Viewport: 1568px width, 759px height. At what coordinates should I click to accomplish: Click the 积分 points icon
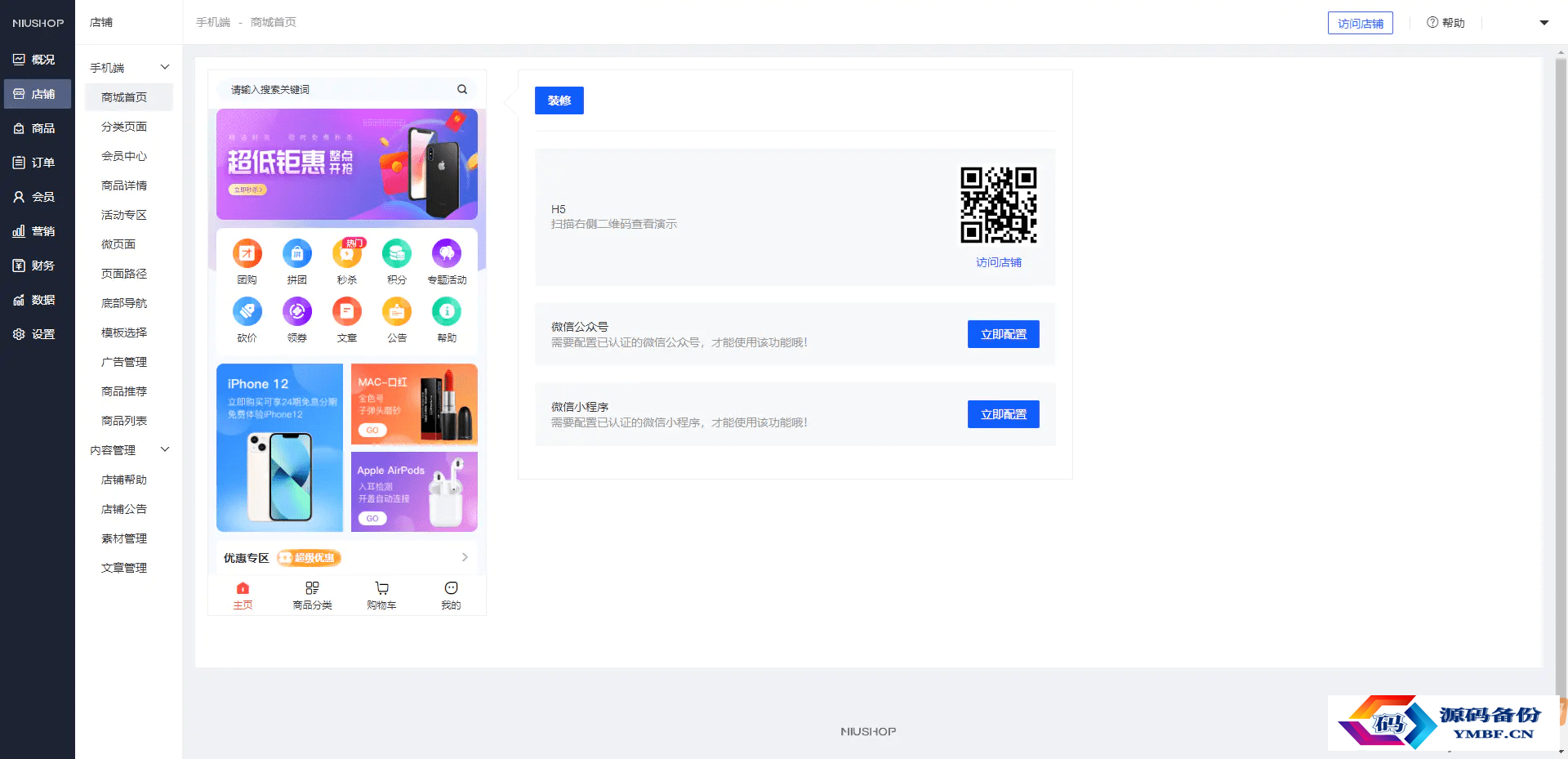(397, 254)
